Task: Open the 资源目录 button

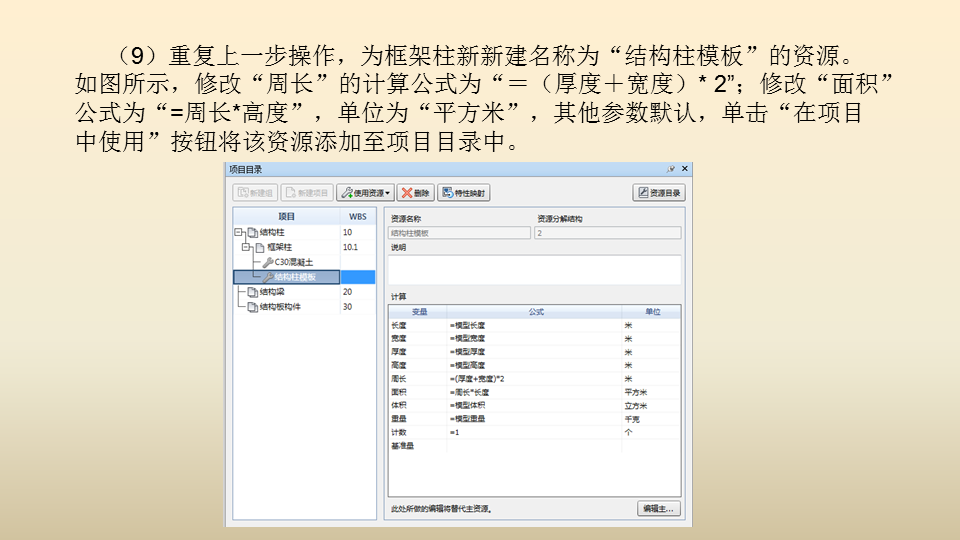Action: [x=659, y=193]
